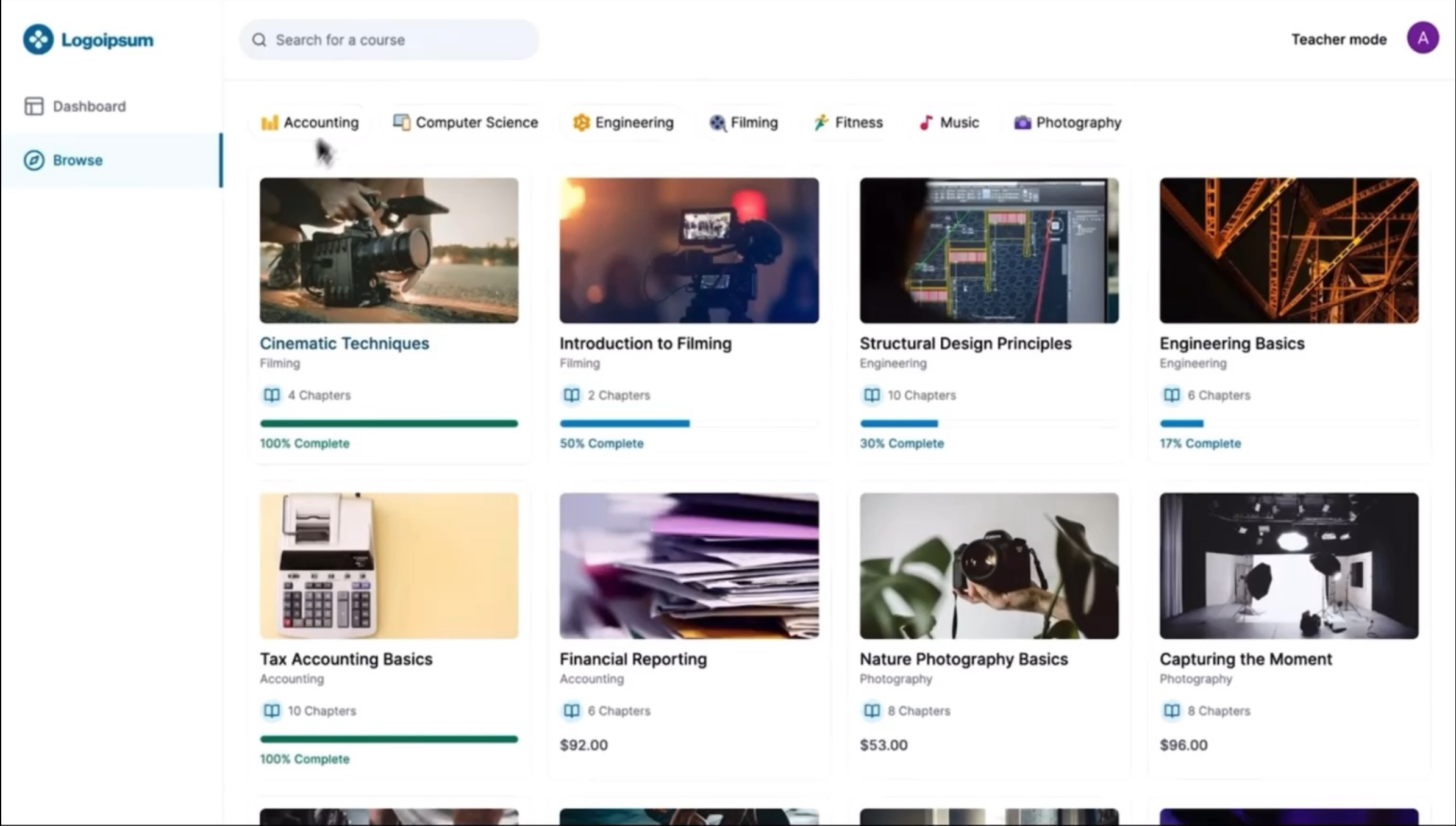Click the Fitness runner icon
The width and height of the screenshot is (1456, 826).
821,123
